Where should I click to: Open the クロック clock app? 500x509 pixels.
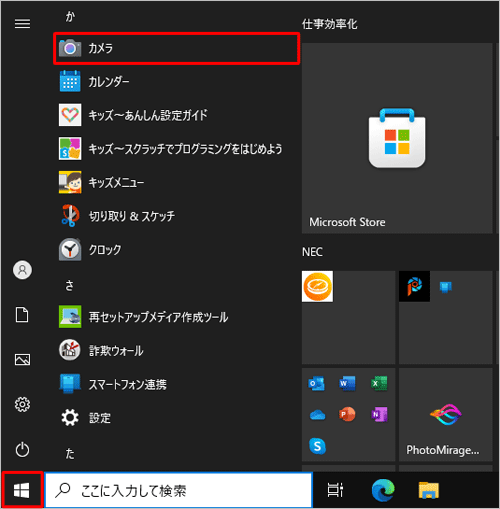click(x=176, y=250)
